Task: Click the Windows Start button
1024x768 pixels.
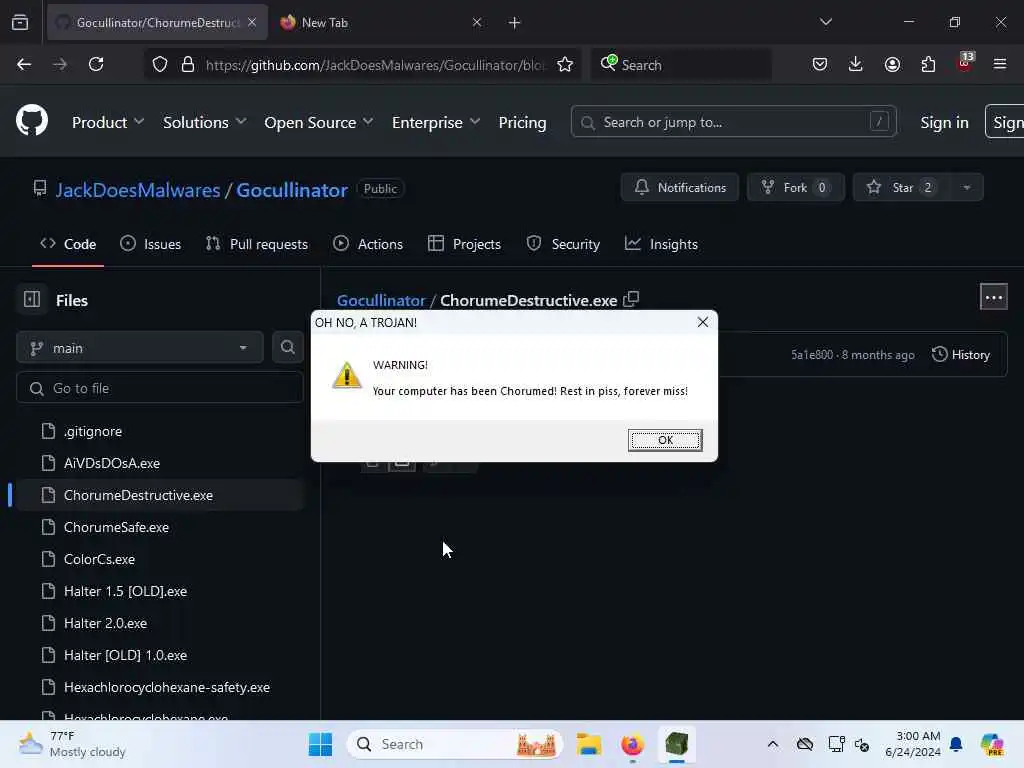Action: pyautogui.click(x=320, y=744)
